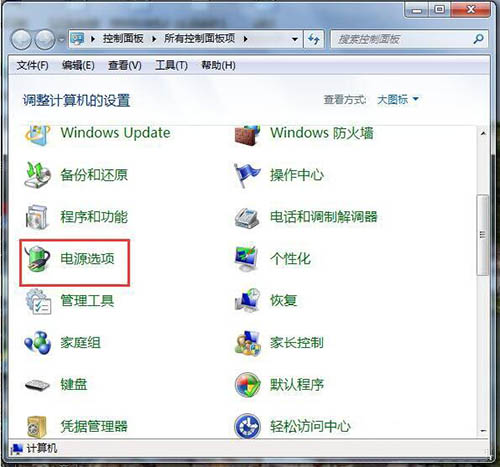
Task: Open the 程序和功能 link
Action: (x=94, y=217)
